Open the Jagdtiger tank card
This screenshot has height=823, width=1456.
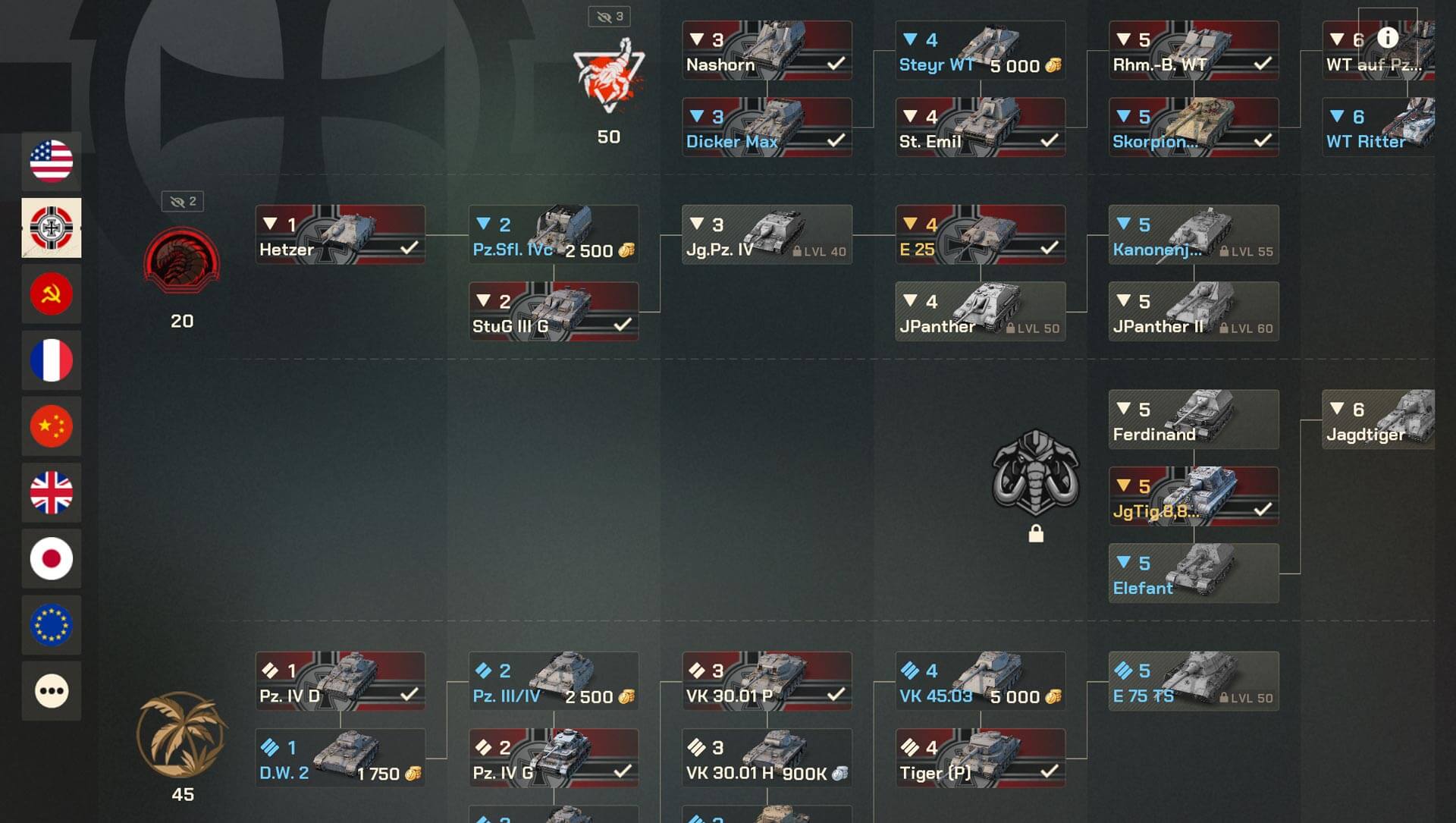point(1378,419)
